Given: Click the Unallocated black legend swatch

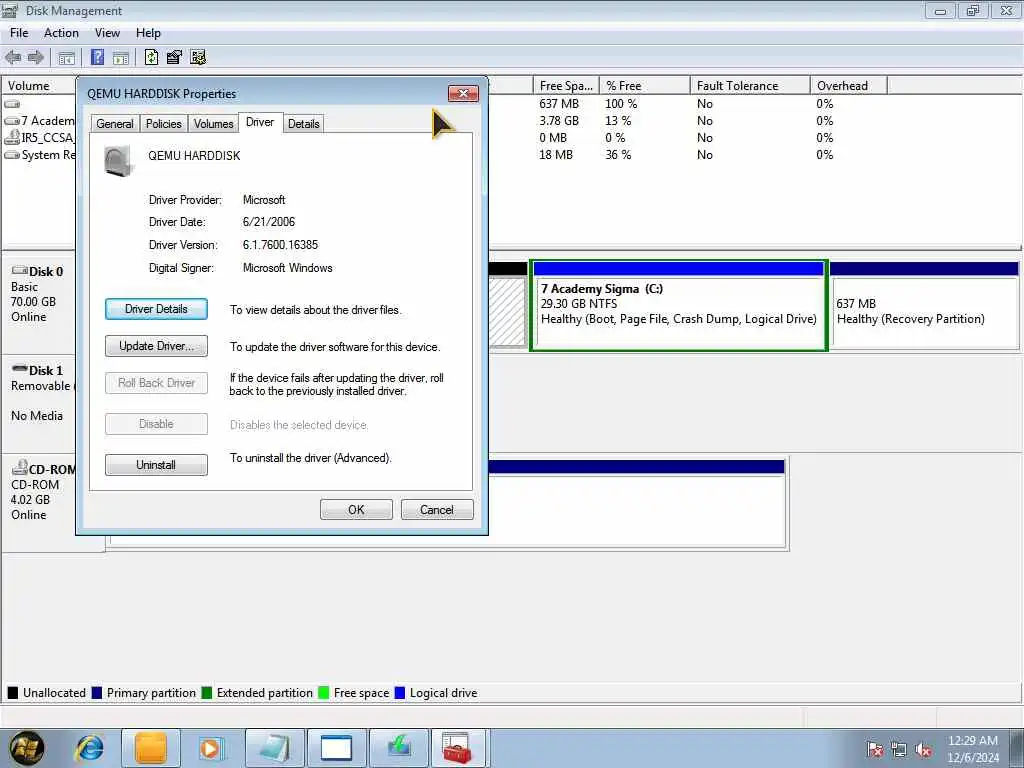Looking at the screenshot, I should click(12, 693).
